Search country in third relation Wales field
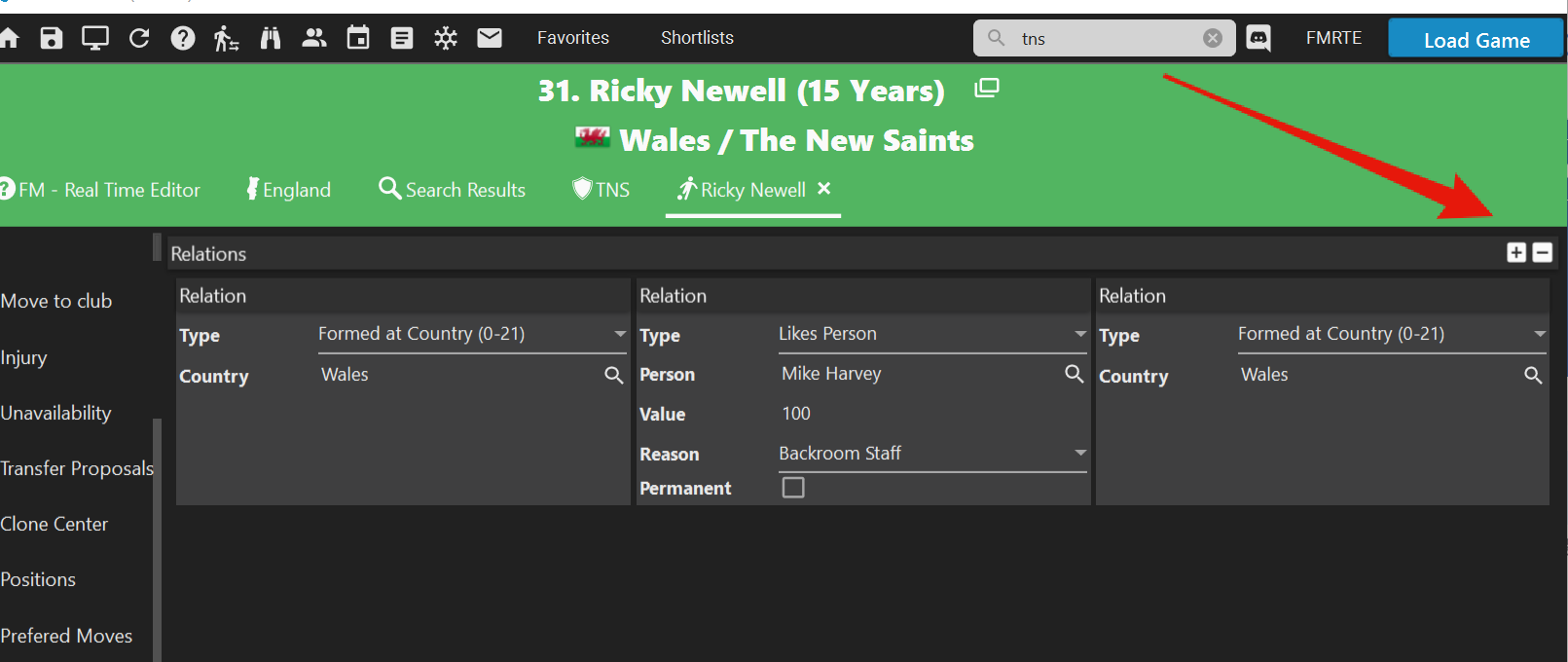This screenshot has width=1568, height=662. (x=1533, y=375)
